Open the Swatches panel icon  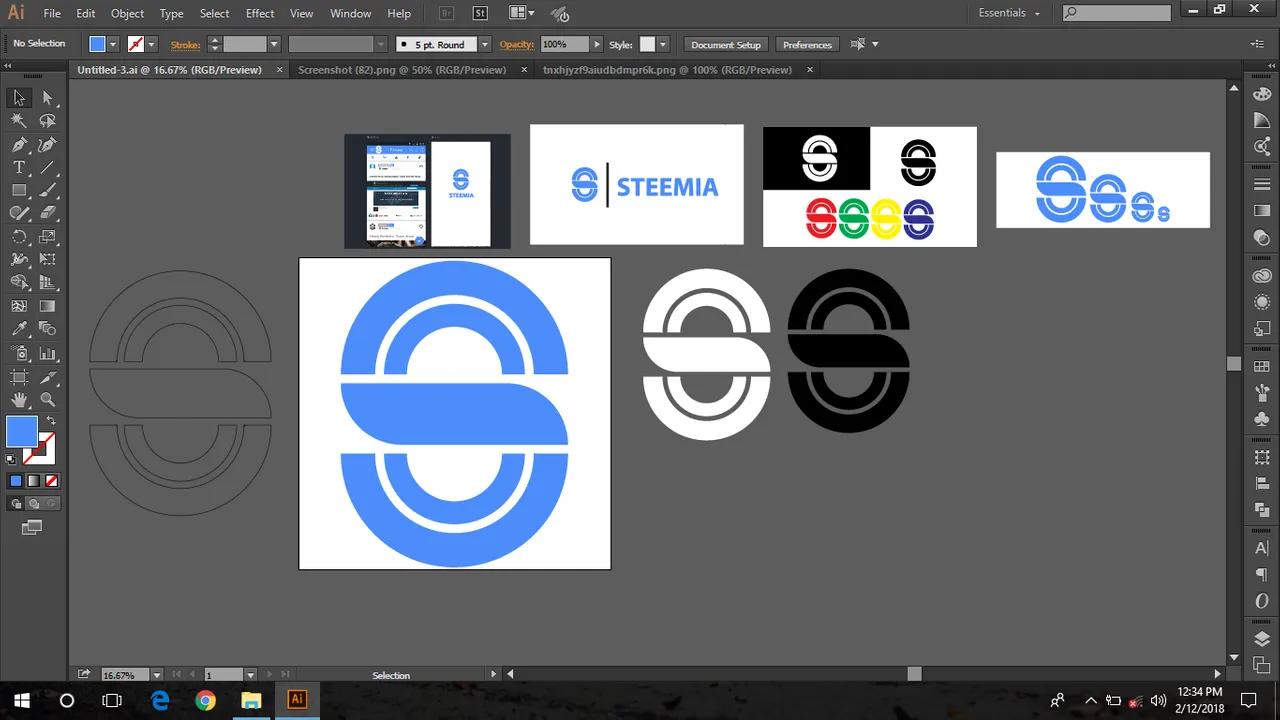coord(1262,367)
